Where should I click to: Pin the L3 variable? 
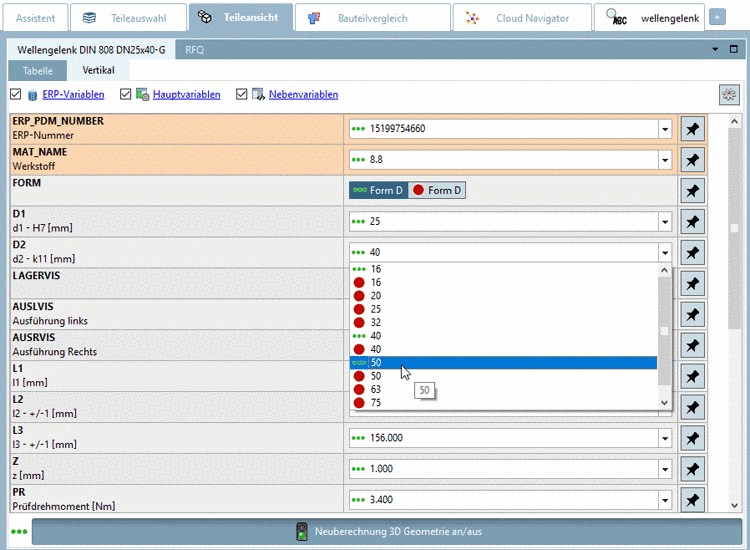tap(692, 438)
